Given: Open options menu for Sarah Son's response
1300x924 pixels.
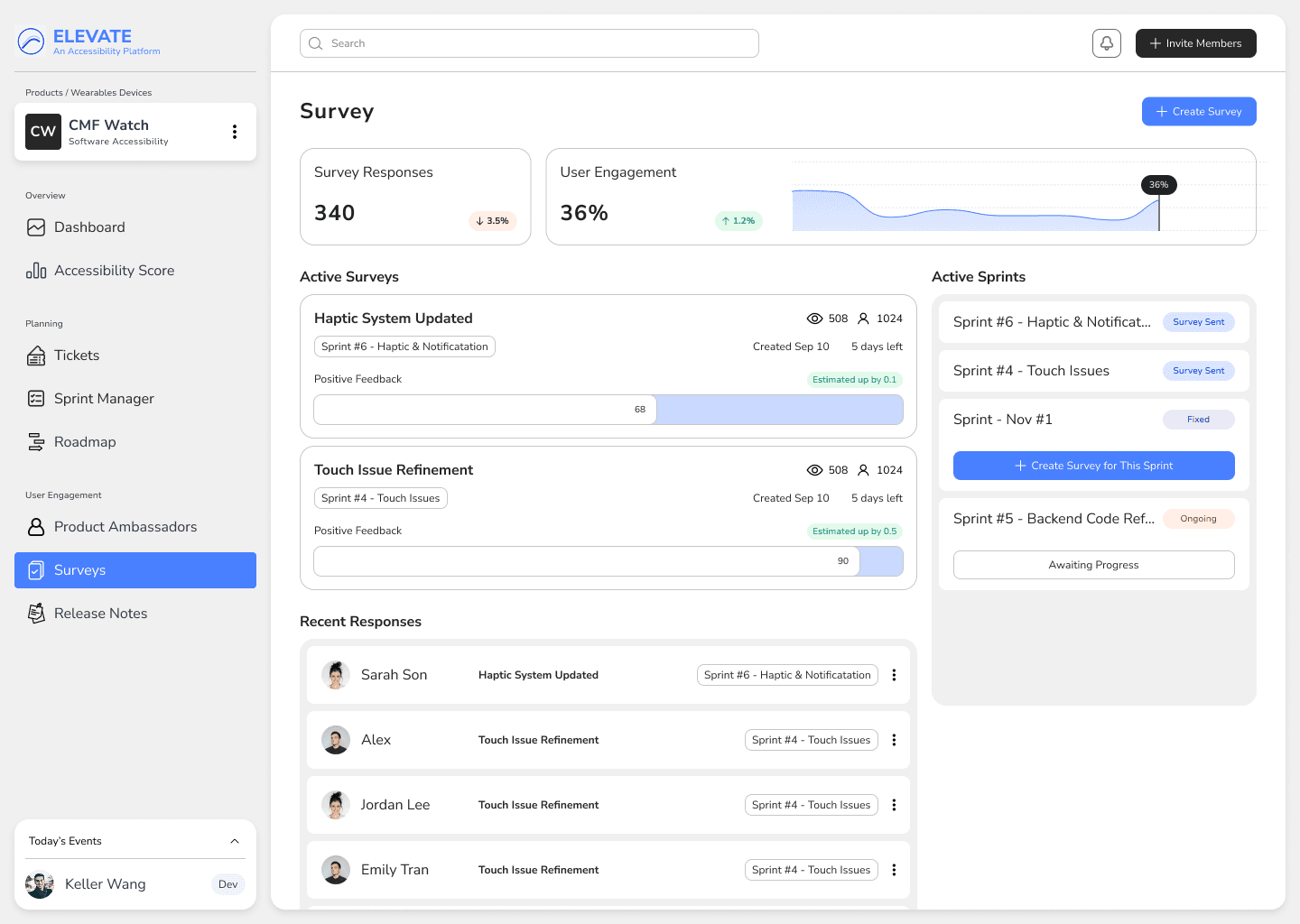Looking at the screenshot, I should 894,675.
